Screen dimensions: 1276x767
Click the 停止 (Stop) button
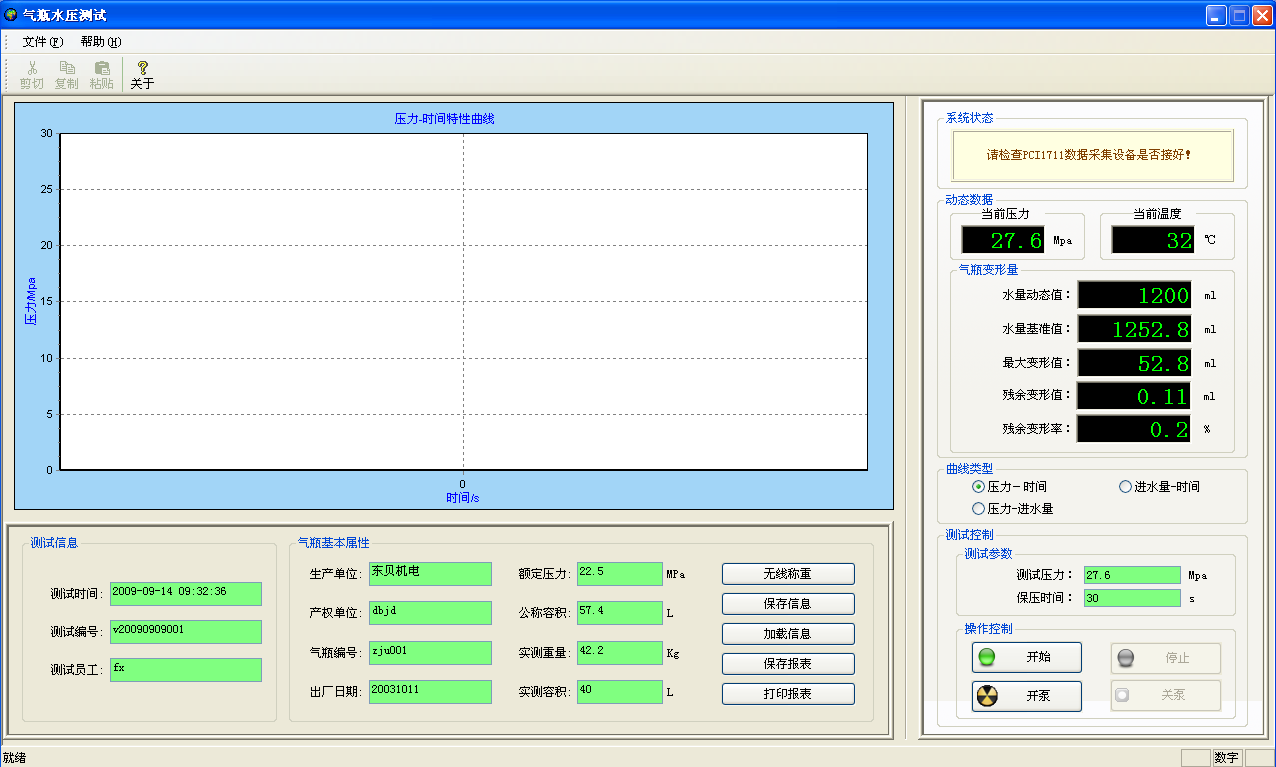(1166, 658)
